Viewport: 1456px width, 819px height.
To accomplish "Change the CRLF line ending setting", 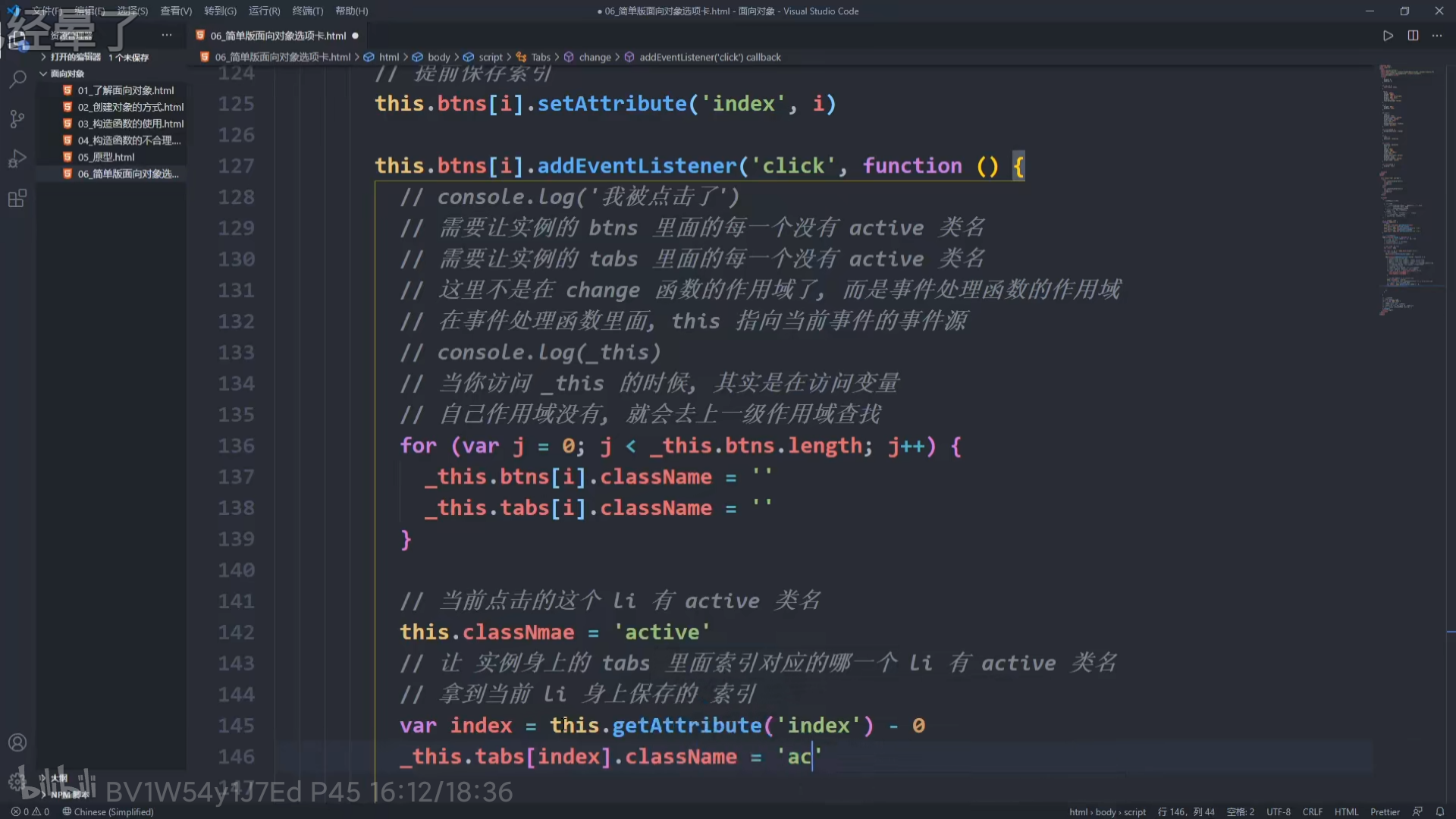I will 1312,811.
